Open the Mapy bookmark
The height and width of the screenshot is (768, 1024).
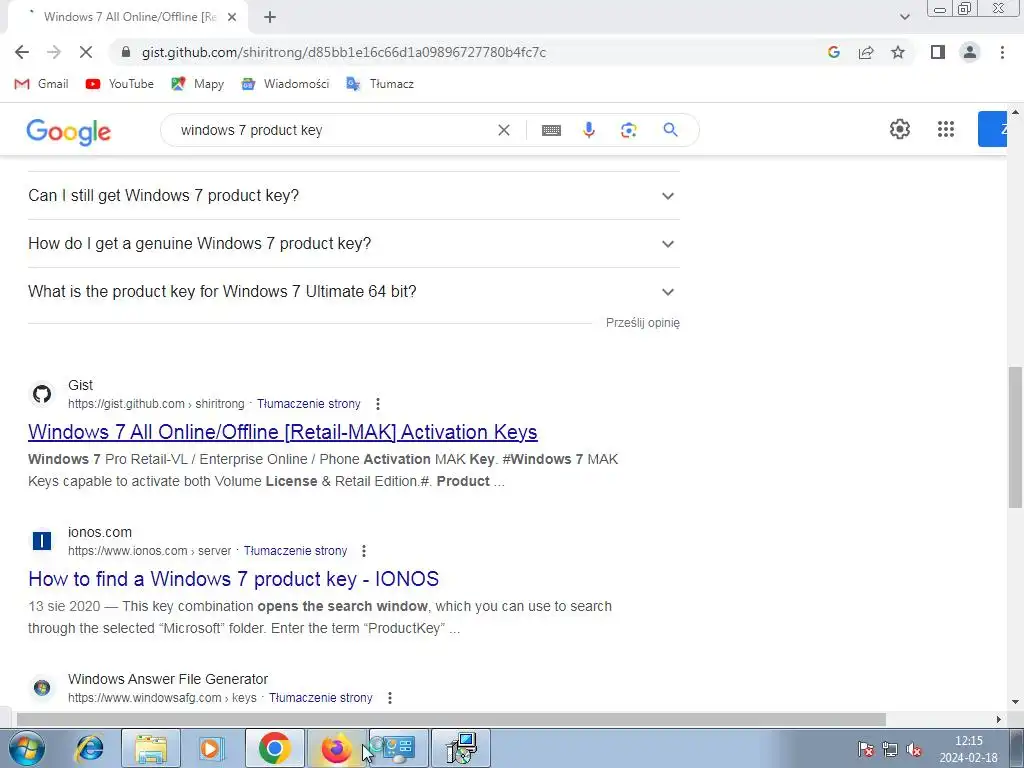[x=197, y=84]
